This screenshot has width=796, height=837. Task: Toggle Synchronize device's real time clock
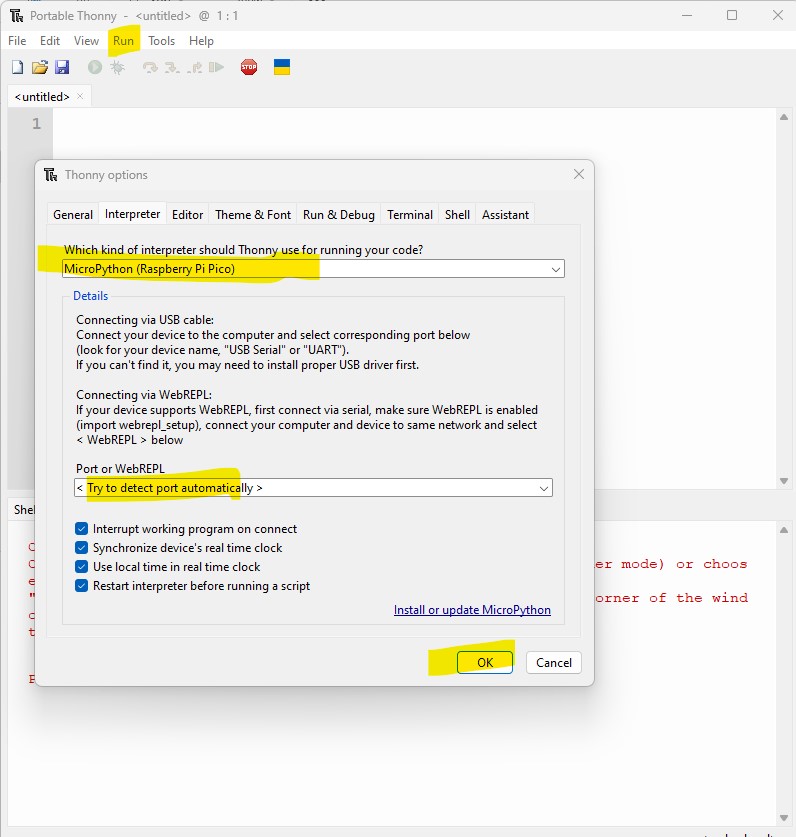[x=82, y=548]
